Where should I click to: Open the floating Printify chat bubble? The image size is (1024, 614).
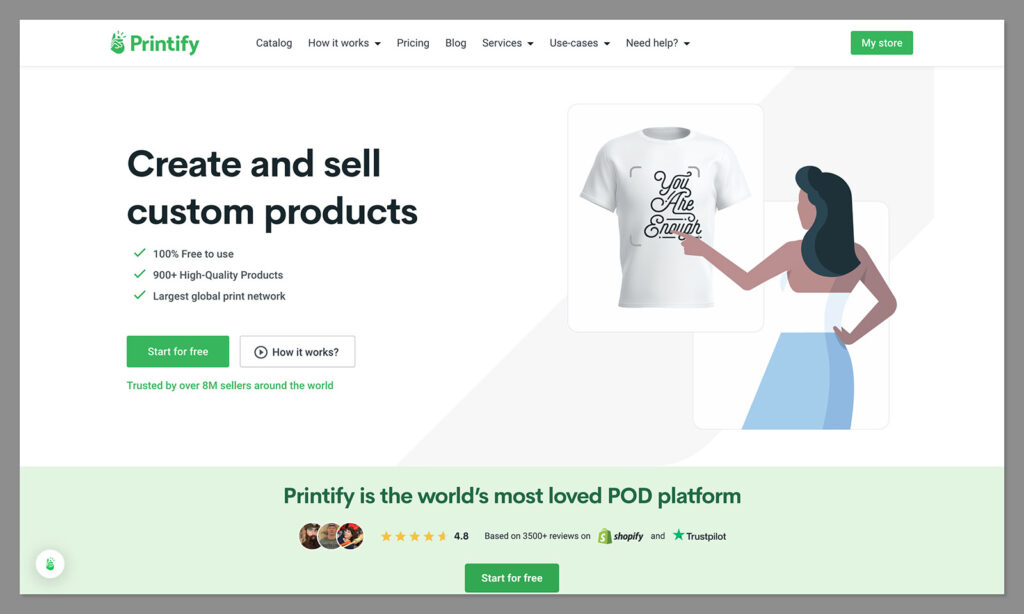click(50, 564)
